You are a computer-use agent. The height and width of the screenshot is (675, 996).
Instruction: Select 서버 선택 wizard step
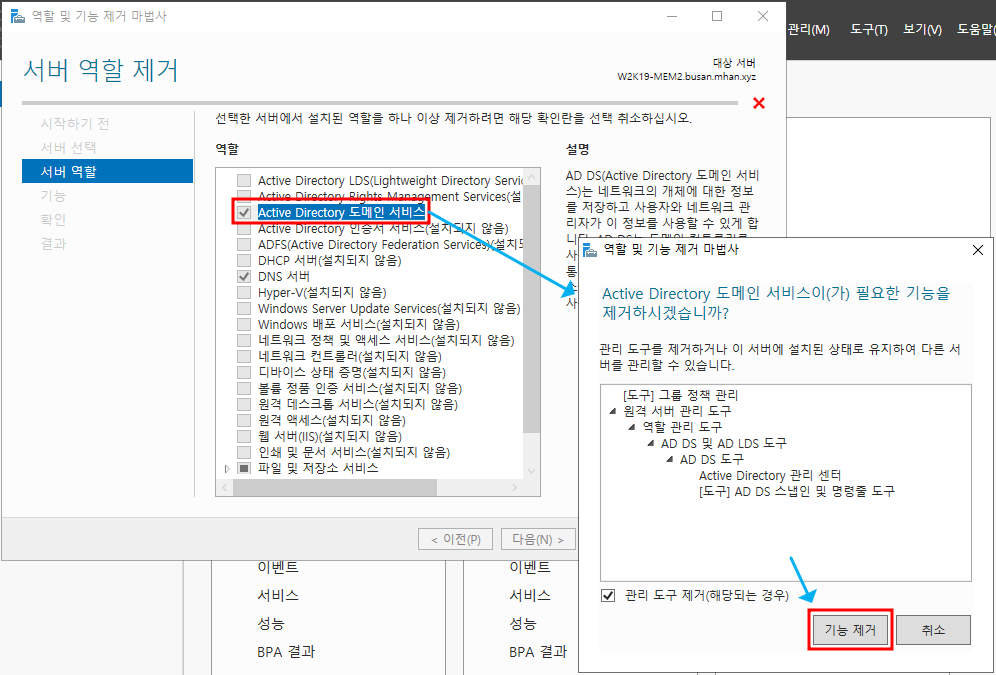tap(69, 147)
